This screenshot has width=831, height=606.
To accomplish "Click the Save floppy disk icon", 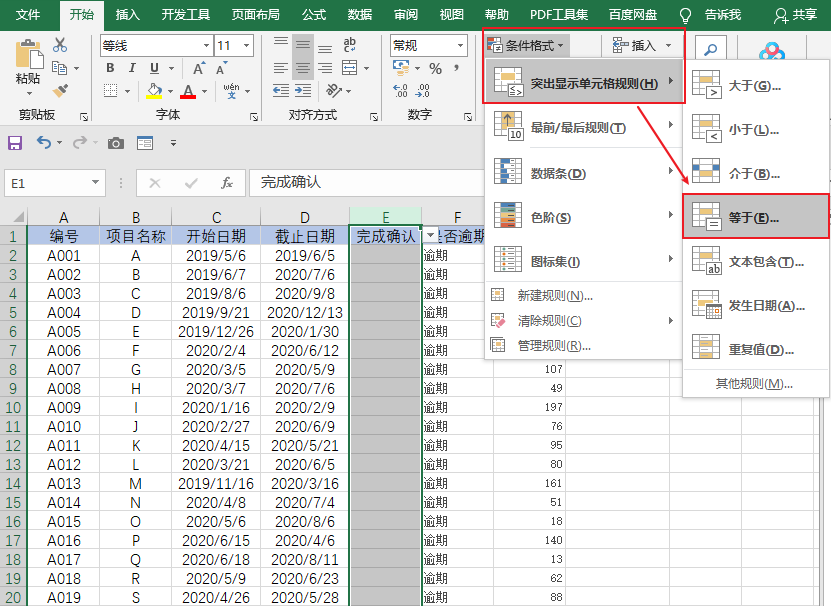I will 15,143.
